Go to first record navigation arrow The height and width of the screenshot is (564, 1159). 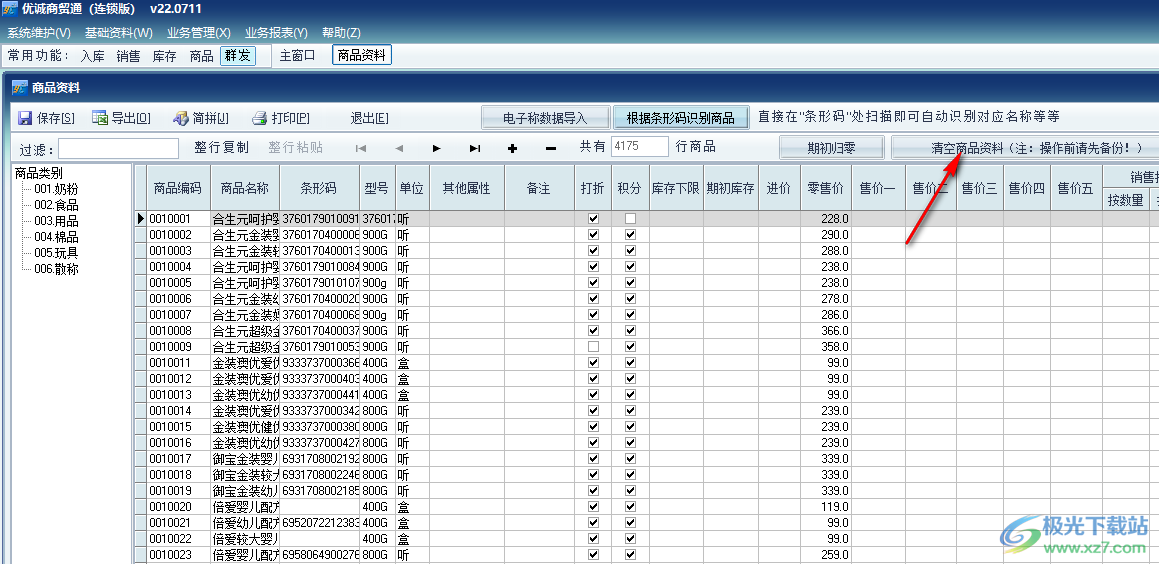(x=361, y=148)
